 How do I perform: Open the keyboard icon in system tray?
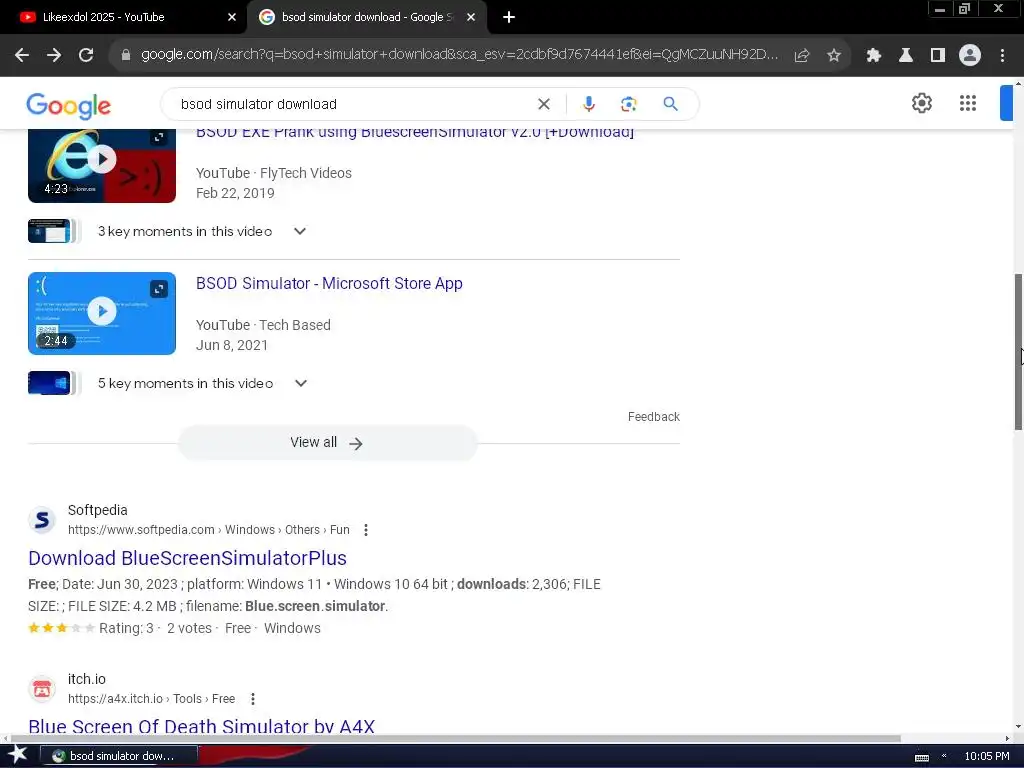(x=921, y=757)
